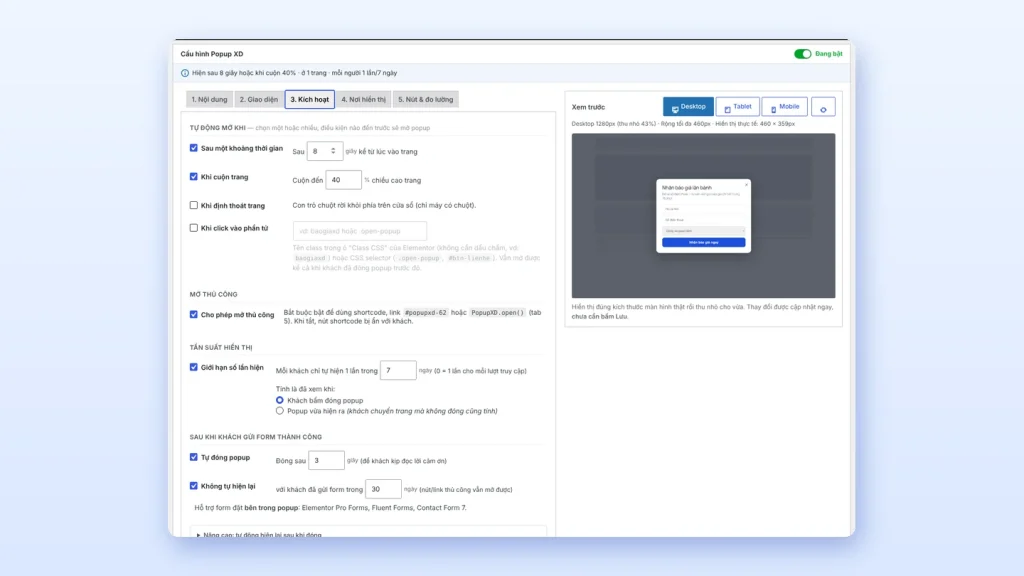Focus the form-submitted days field showing 30
1024x576 pixels.
[383, 489]
